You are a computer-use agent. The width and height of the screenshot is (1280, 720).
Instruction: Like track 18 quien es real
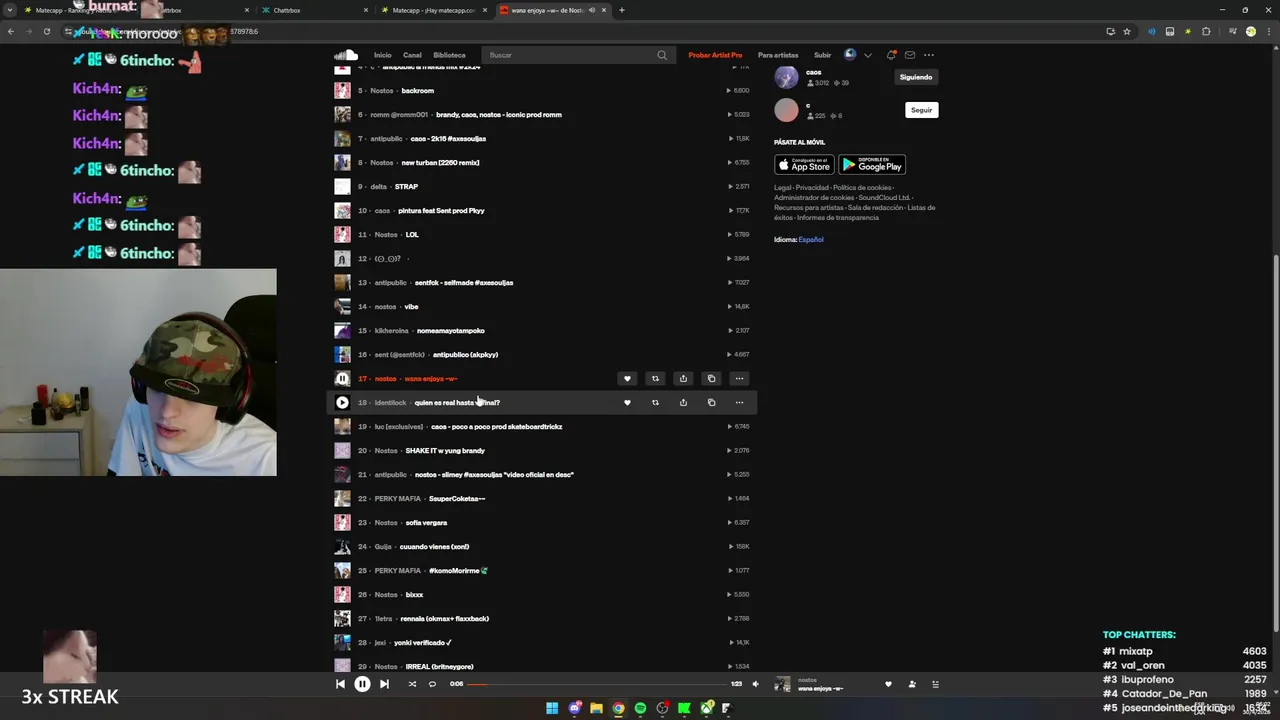627,402
